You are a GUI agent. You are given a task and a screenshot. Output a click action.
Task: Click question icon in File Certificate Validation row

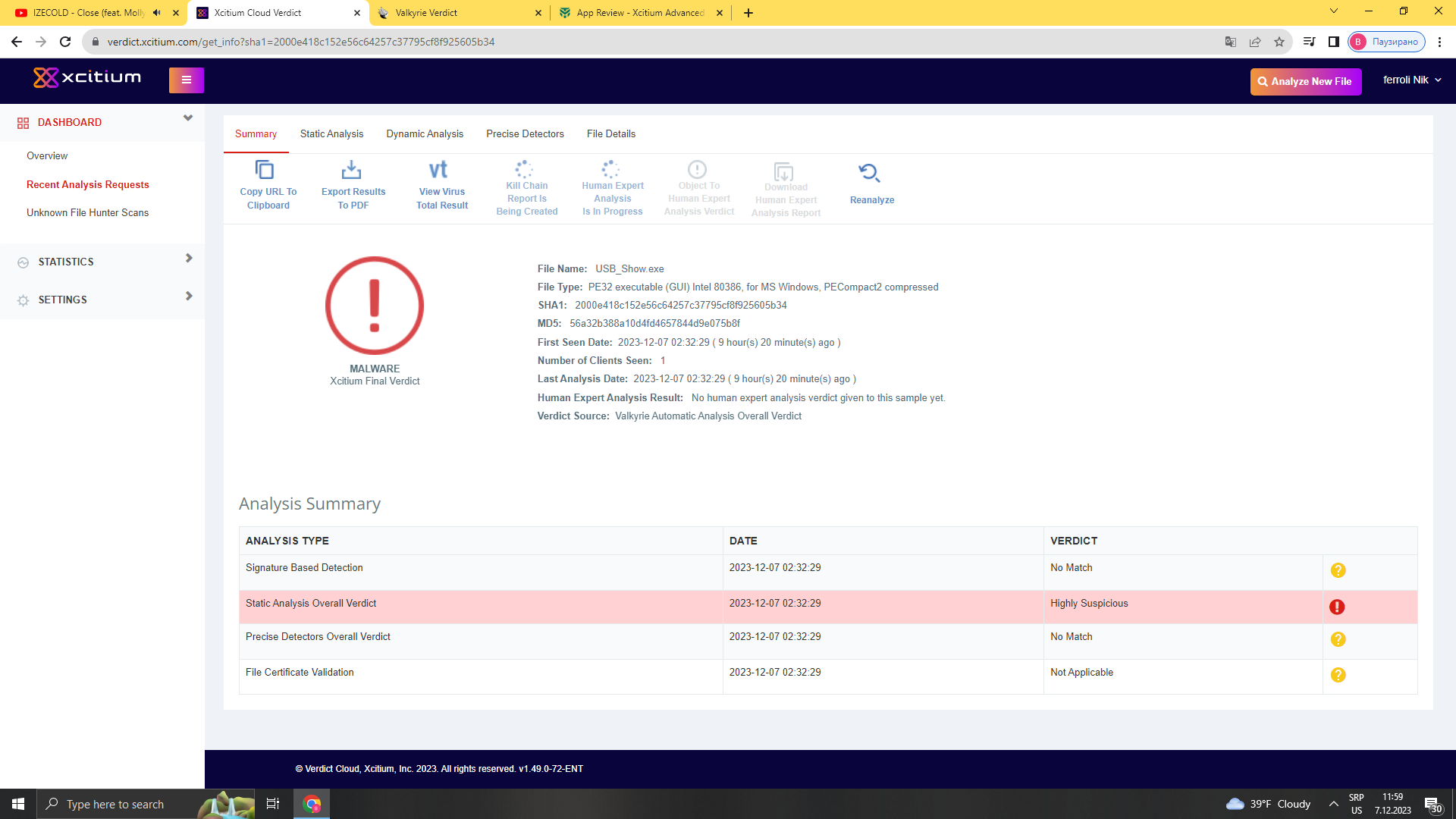1338,675
